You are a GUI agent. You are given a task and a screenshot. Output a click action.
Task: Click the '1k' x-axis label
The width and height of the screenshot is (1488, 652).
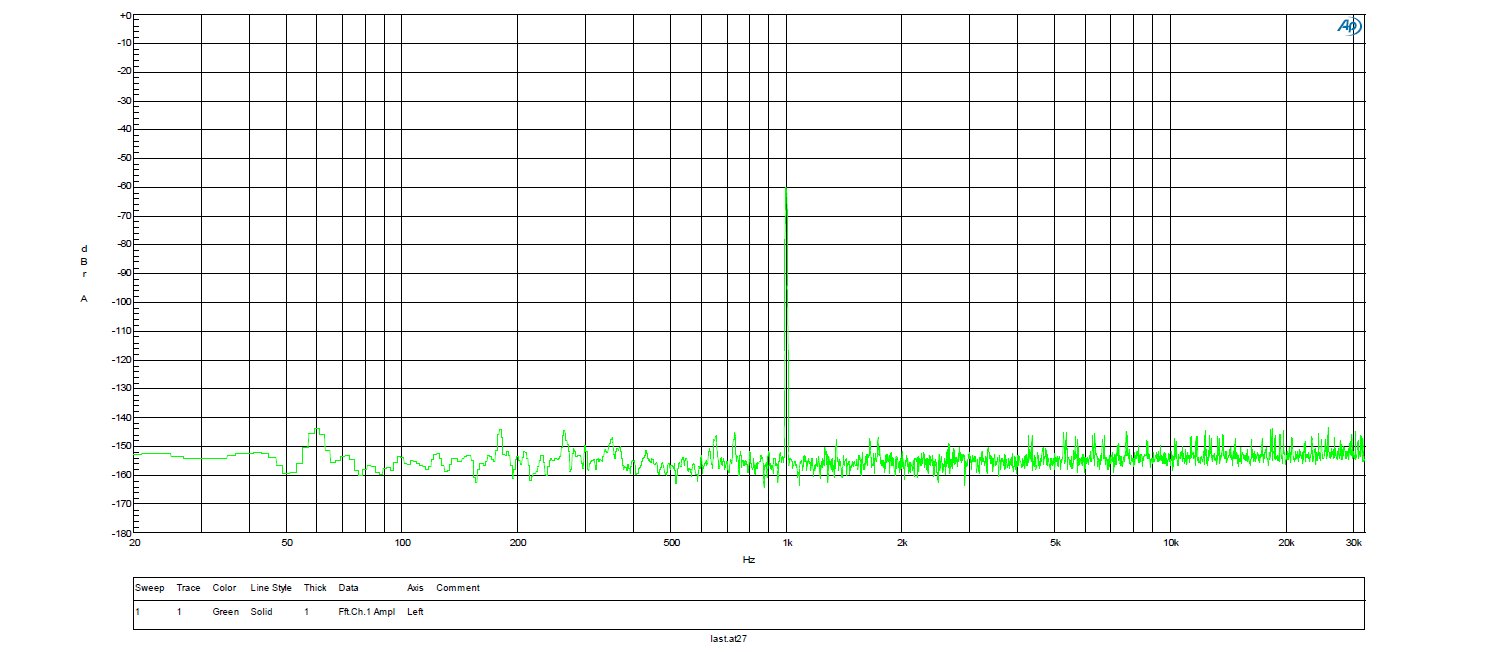787,543
